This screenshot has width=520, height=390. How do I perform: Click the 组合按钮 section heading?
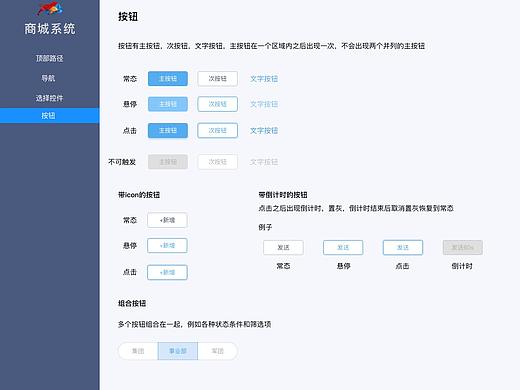132,303
